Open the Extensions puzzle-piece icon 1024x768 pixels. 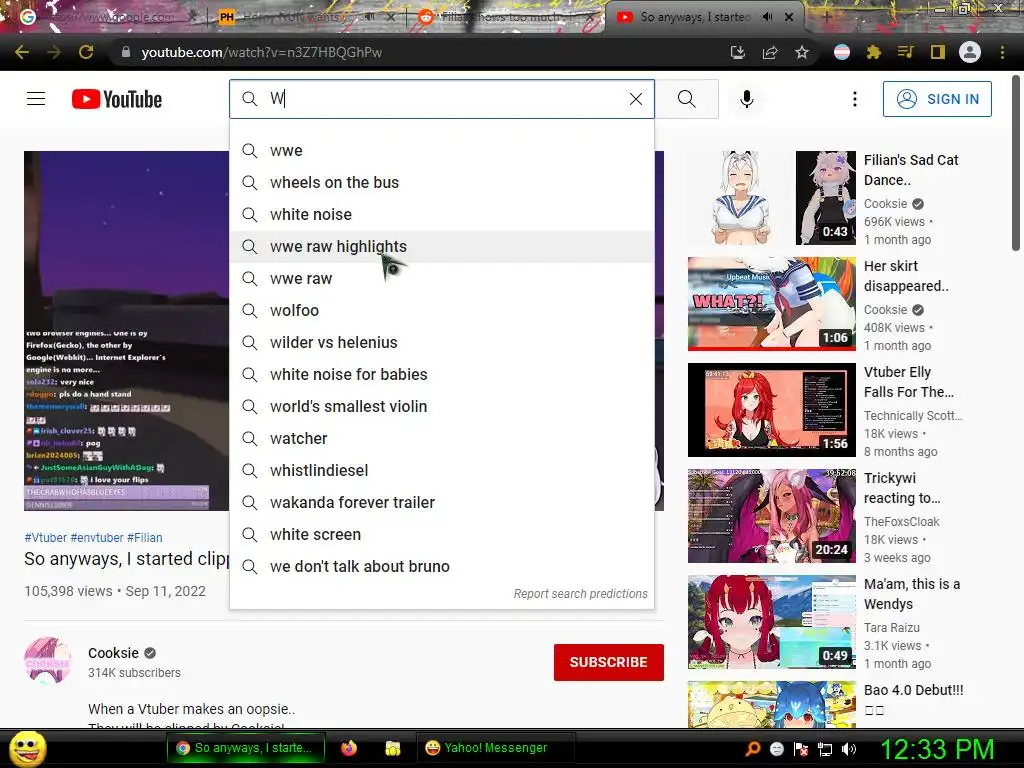click(x=873, y=52)
